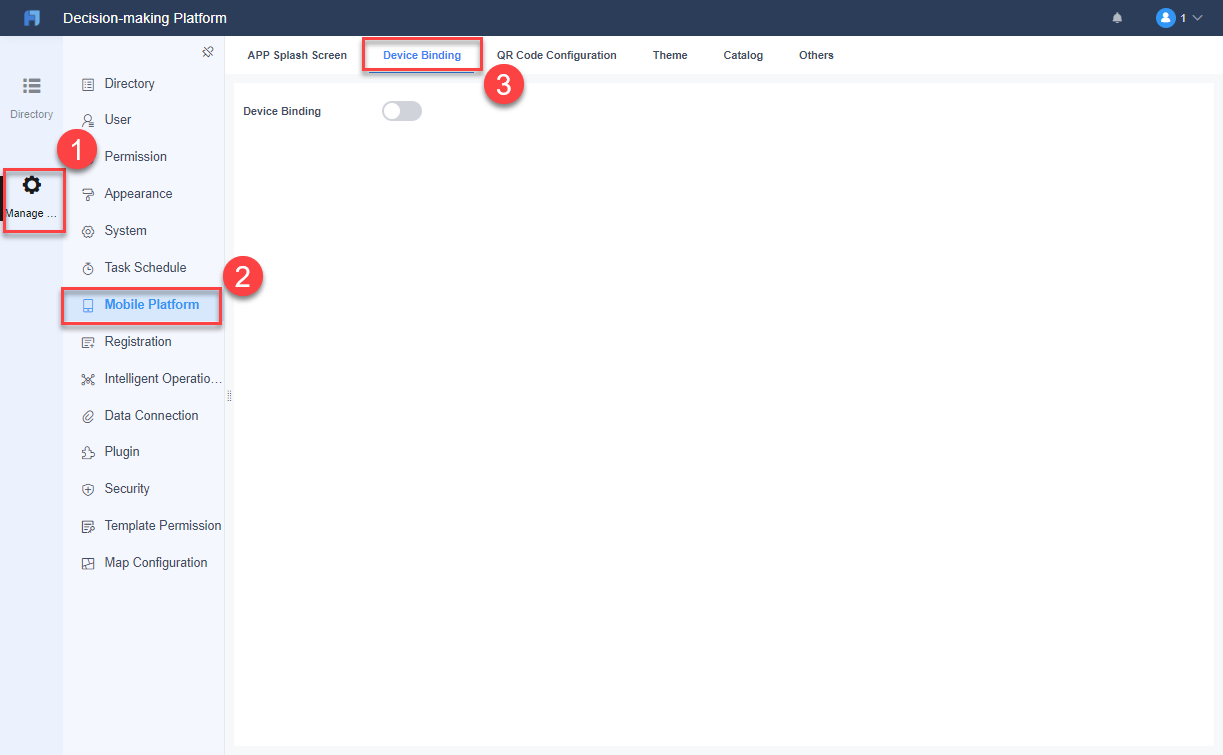Click the pin icon above the settings menu

(208, 51)
